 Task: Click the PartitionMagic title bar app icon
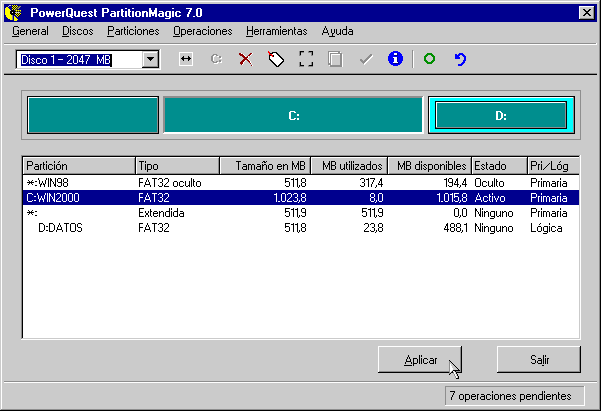(13, 13)
